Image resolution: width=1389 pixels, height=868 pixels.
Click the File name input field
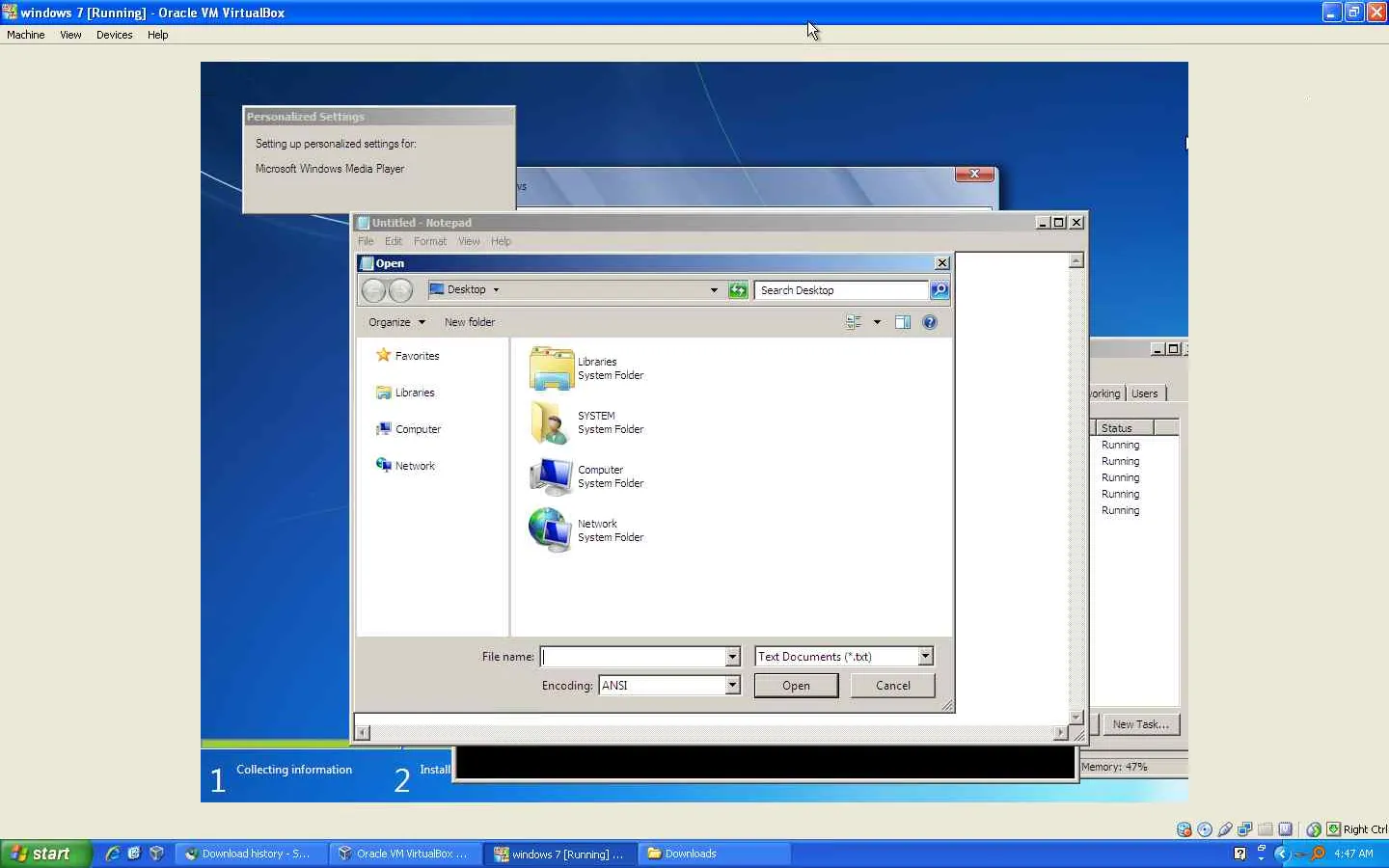[x=633, y=657]
